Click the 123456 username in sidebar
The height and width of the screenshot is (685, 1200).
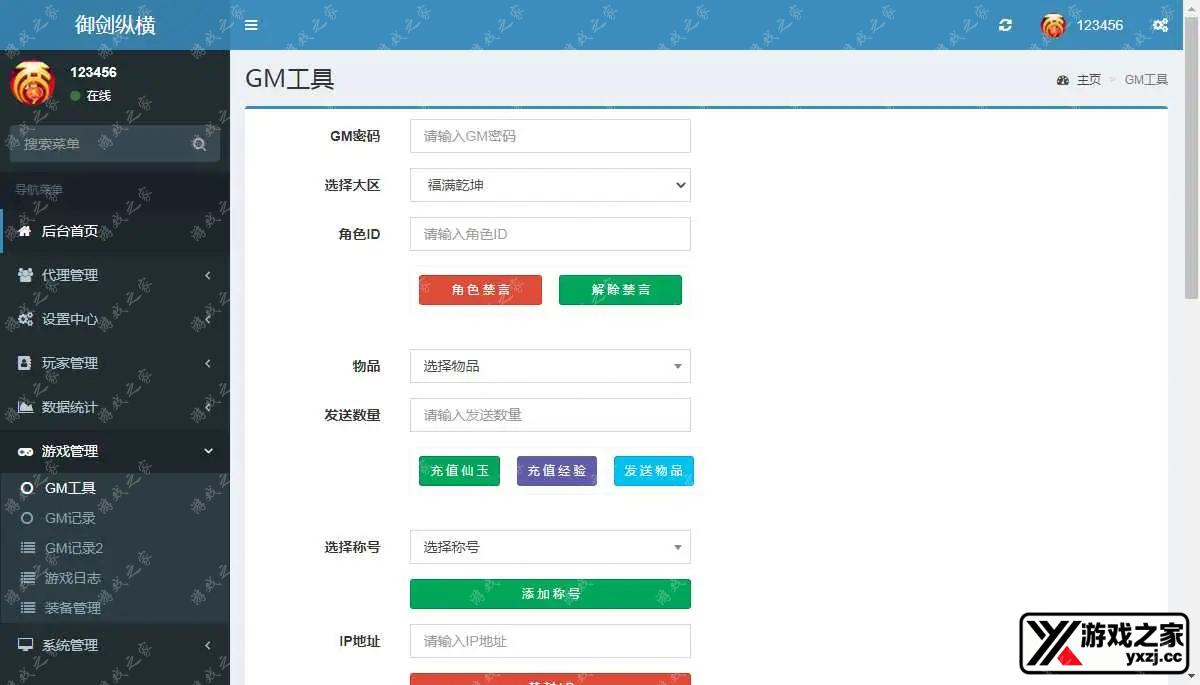pos(93,72)
